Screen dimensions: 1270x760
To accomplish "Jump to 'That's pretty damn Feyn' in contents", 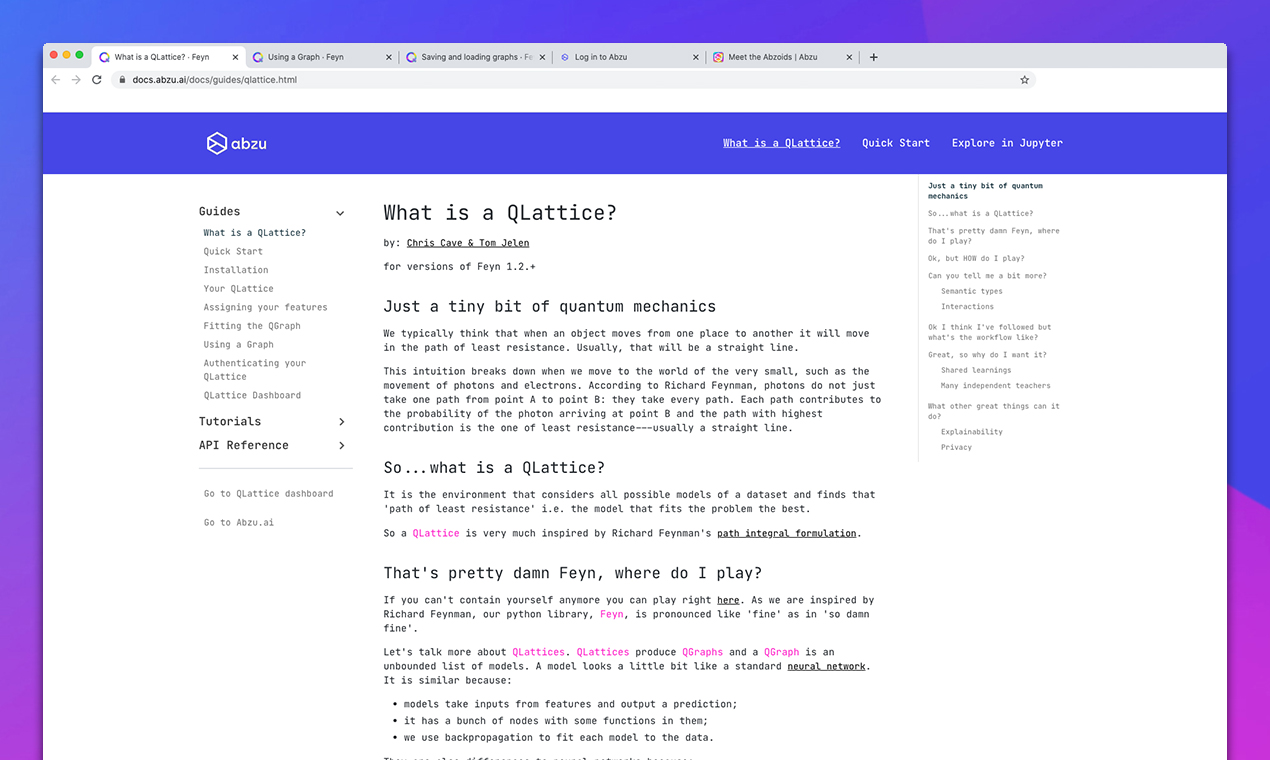I will pos(993,236).
